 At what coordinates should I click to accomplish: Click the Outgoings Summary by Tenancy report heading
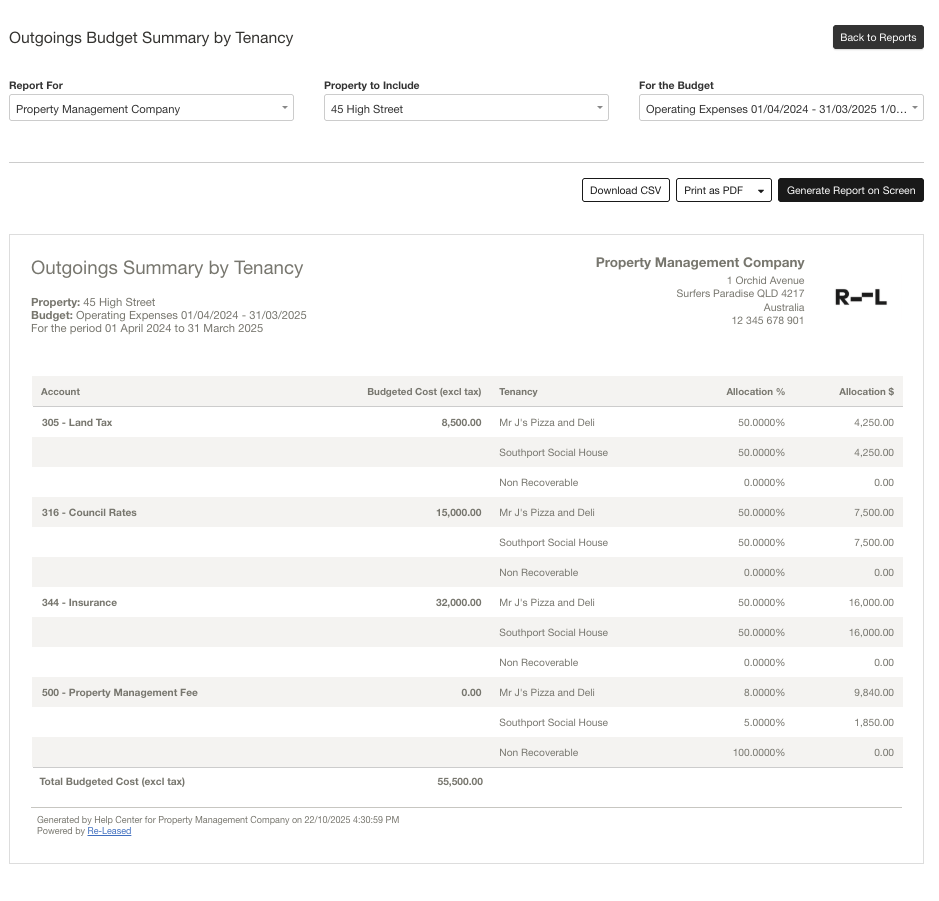167,268
